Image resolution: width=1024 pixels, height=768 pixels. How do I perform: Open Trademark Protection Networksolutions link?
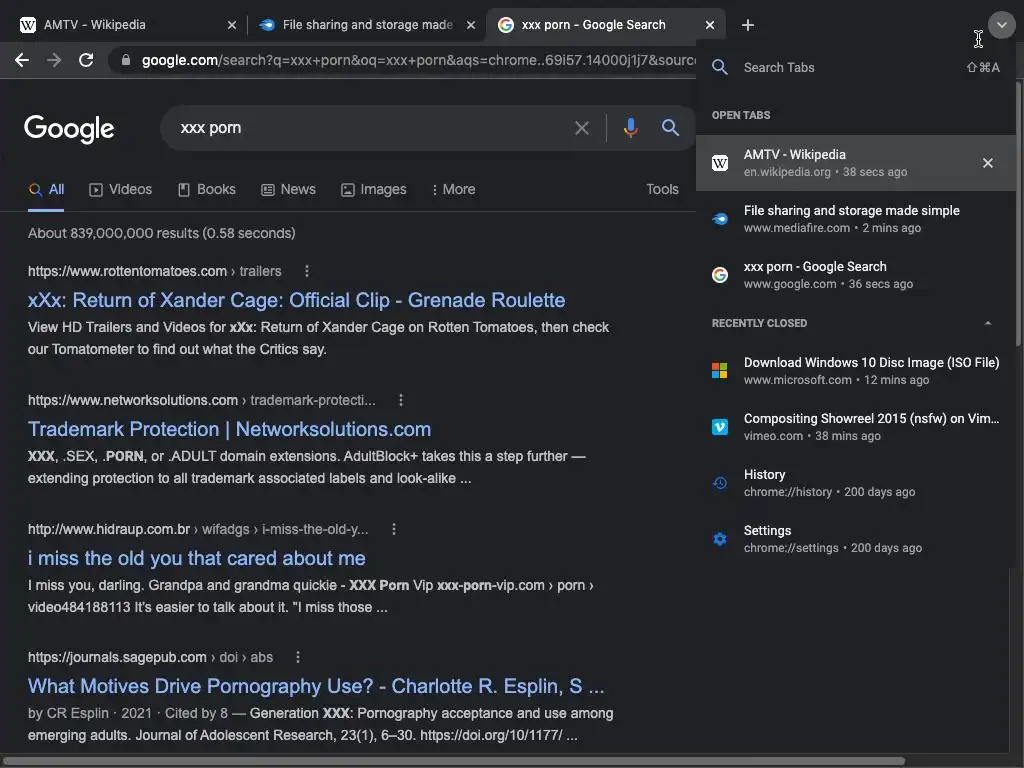[x=229, y=429]
